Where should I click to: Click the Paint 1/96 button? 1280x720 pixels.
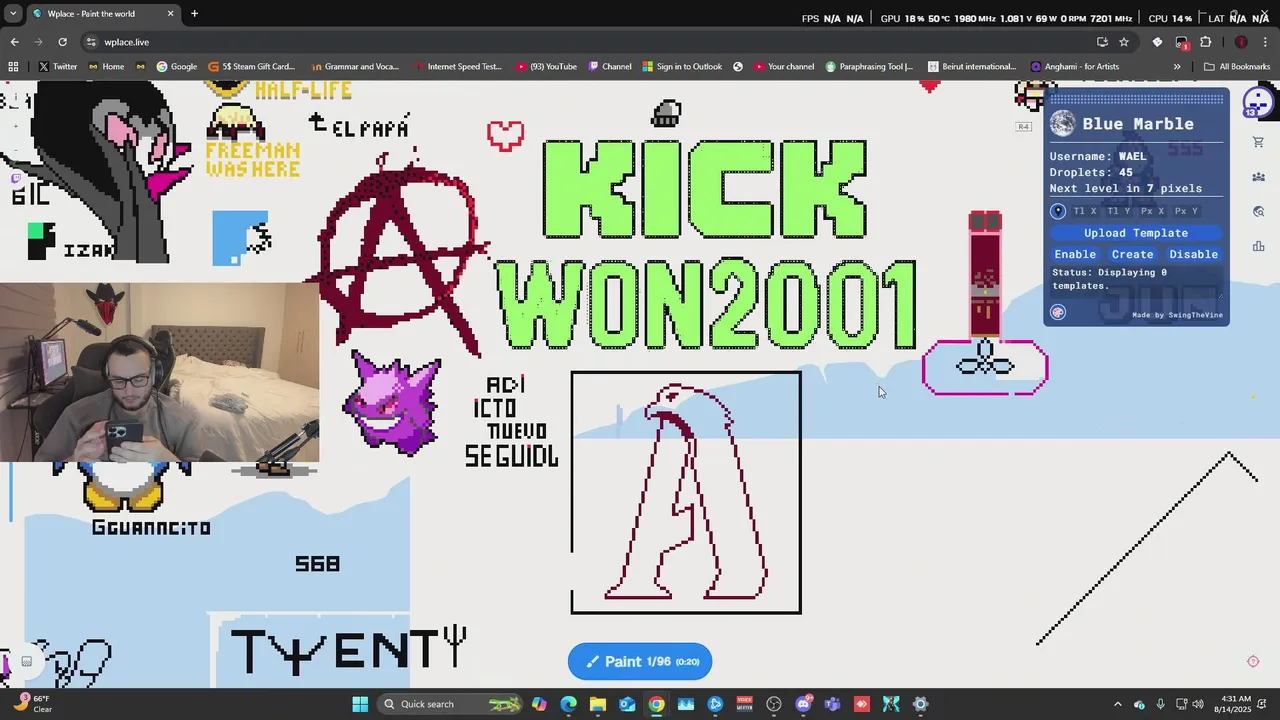coord(640,661)
